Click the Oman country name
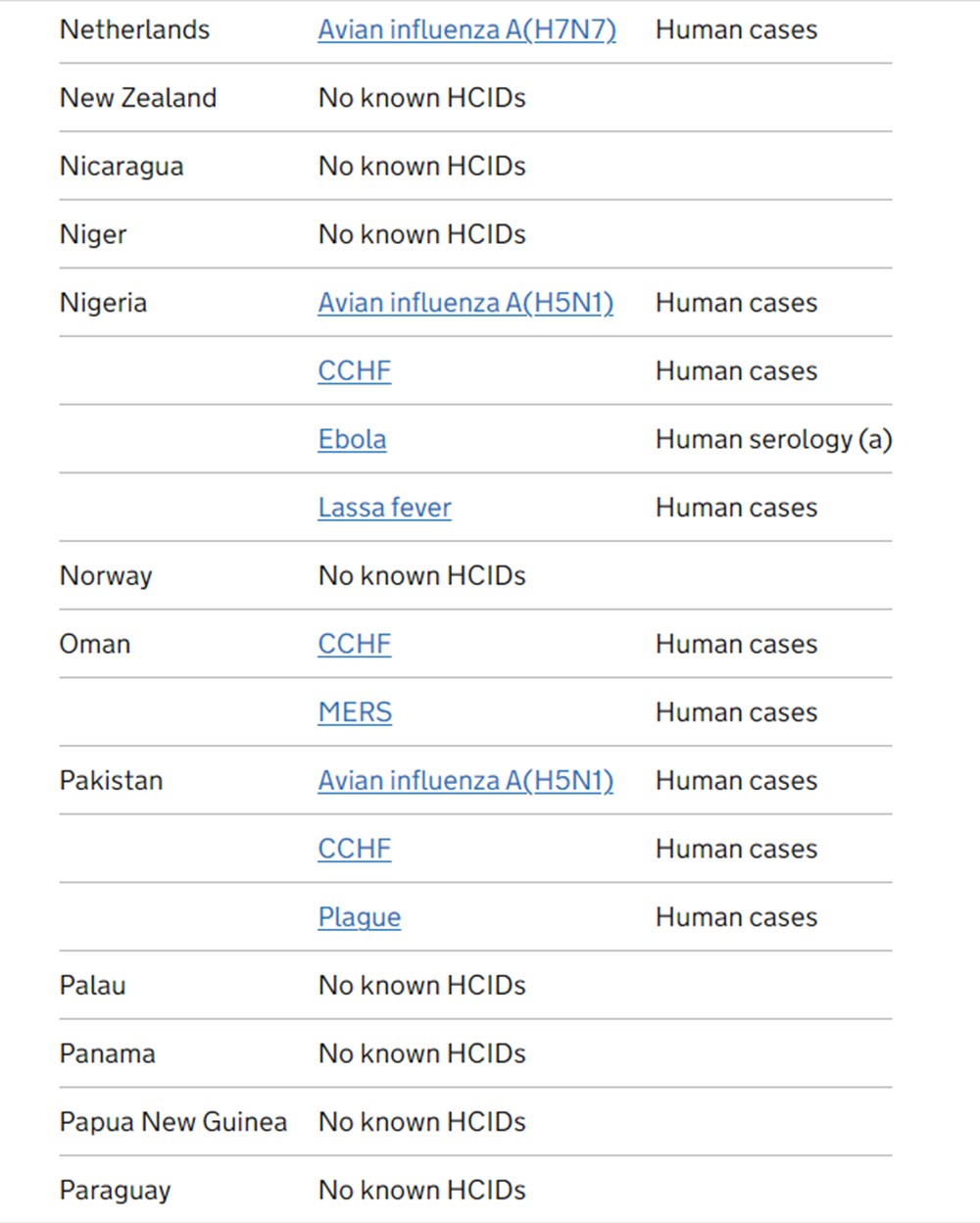Image resolution: width=980 pixels, height=1223 pixels. (95, 644)
